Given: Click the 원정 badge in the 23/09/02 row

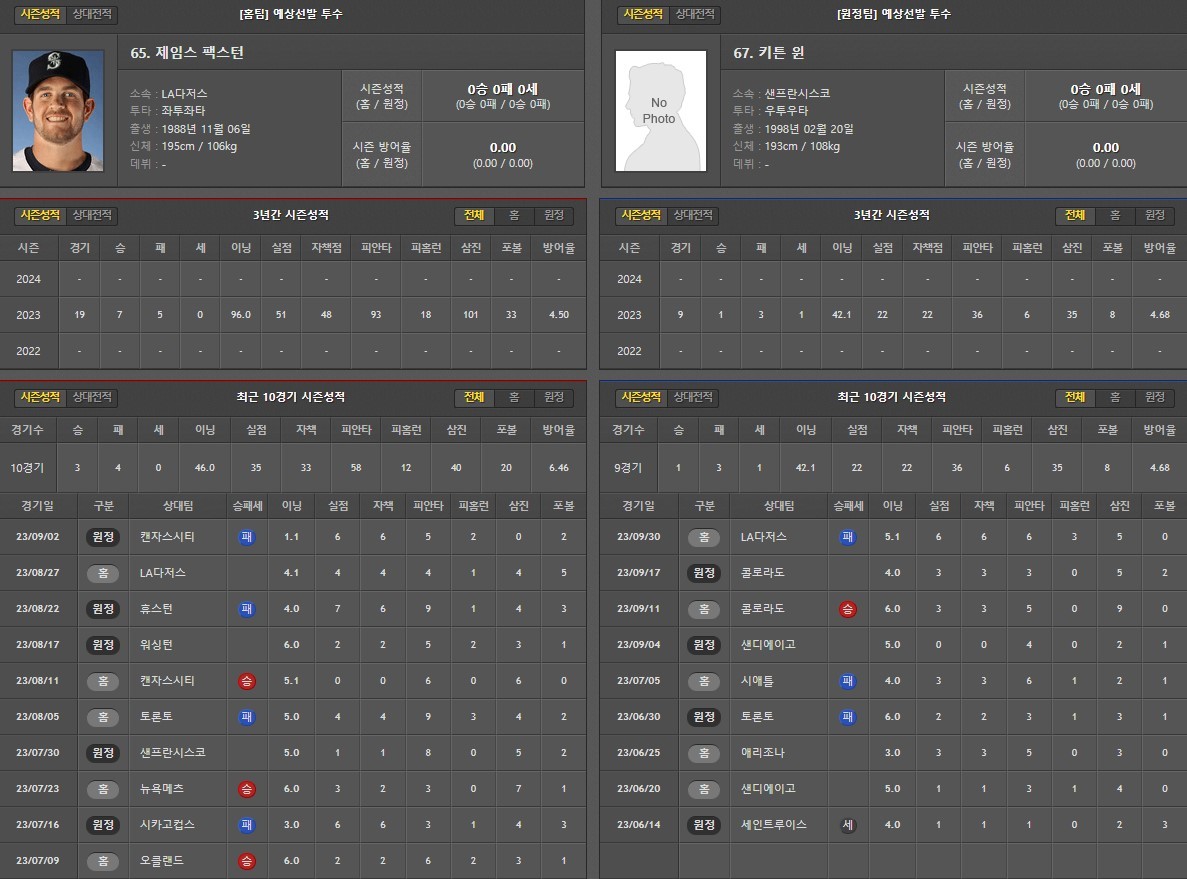Looking at the screenshot, I should pos(103,537).
